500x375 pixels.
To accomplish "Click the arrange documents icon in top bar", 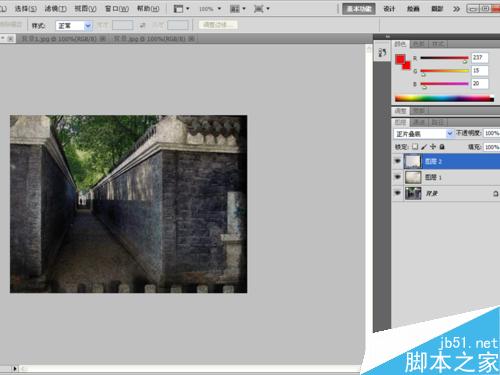I will click(238, 9).
